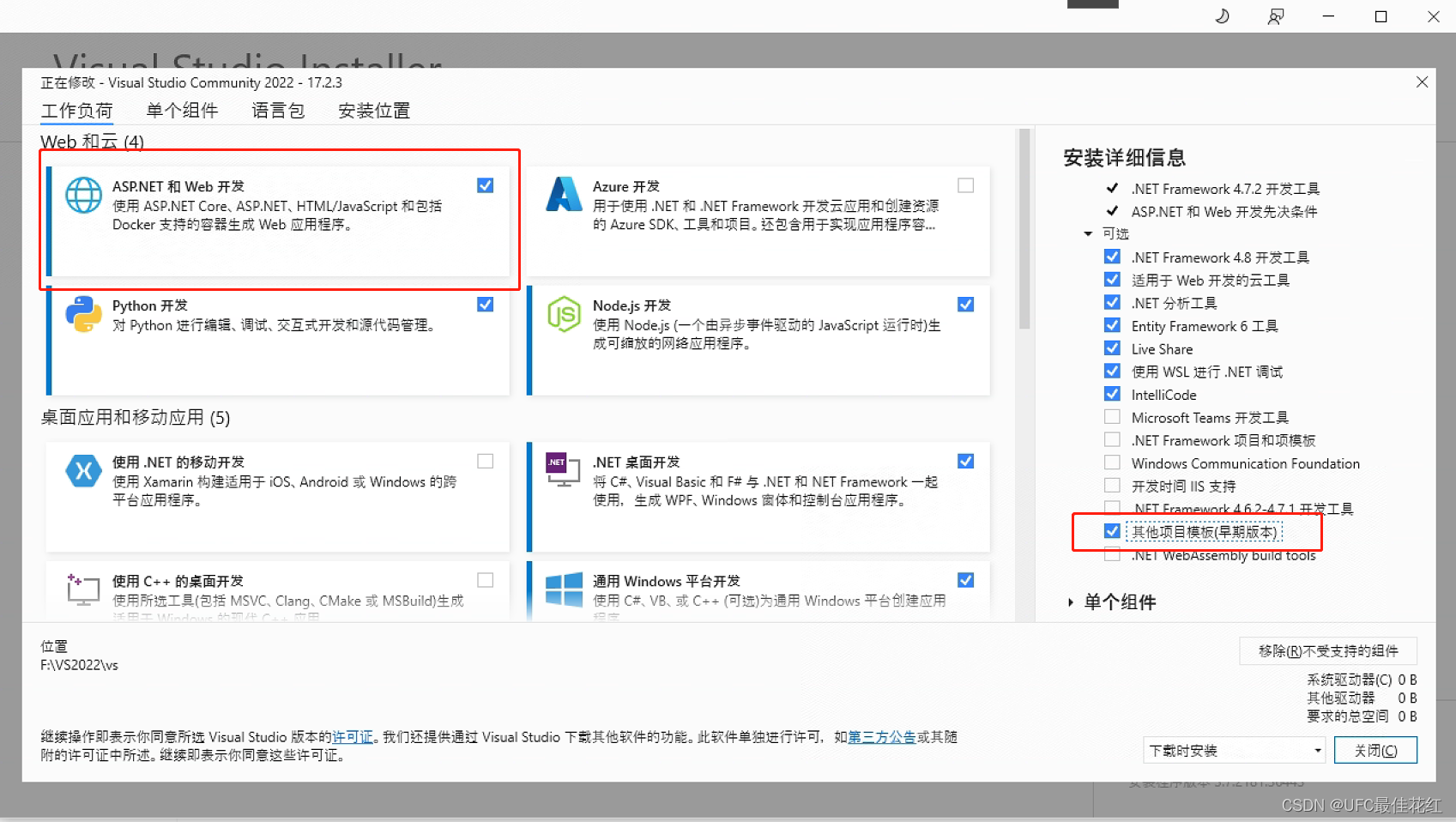Uncheck the Live Share option
The image size is (1456, 822).
[x=1113, y=348]
